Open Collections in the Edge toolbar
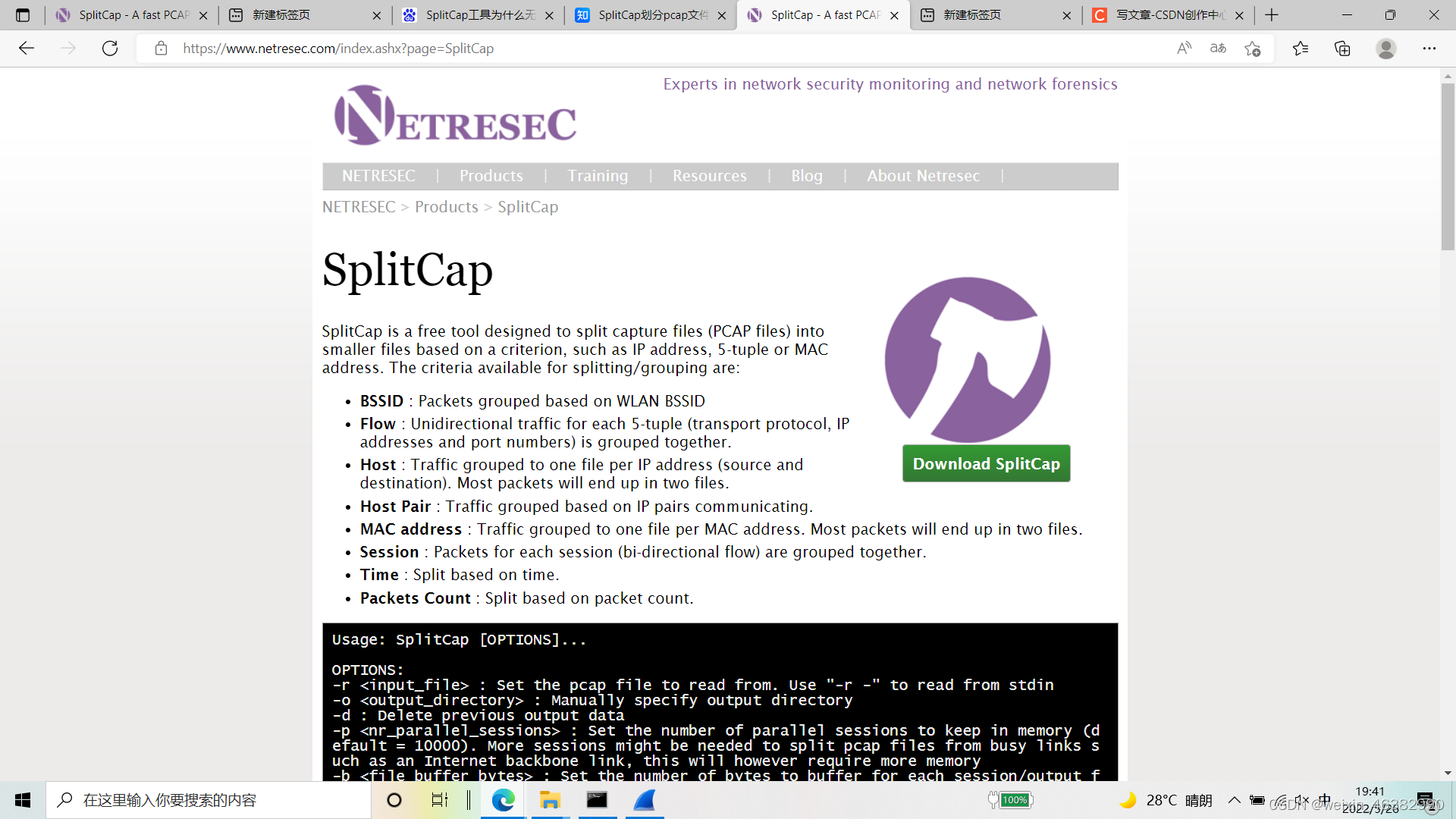This screenshot has height=819, width=1456. pyautogui.click(x=1341, y=48)
